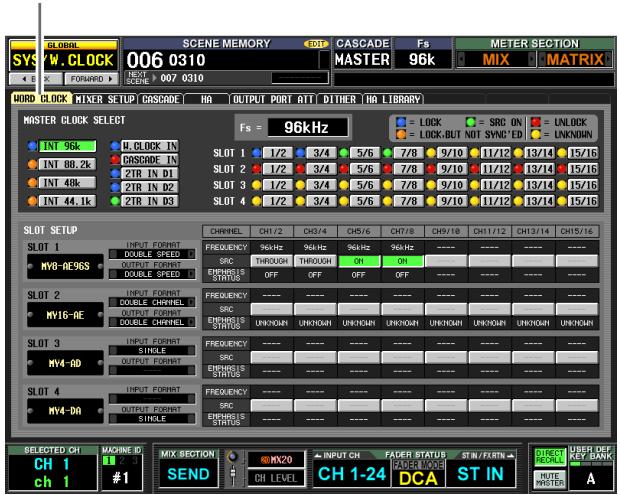The height and width of the screenshot is (495, 620).
Task: Select CASCADE IN clock source
Action: [149, 160]
